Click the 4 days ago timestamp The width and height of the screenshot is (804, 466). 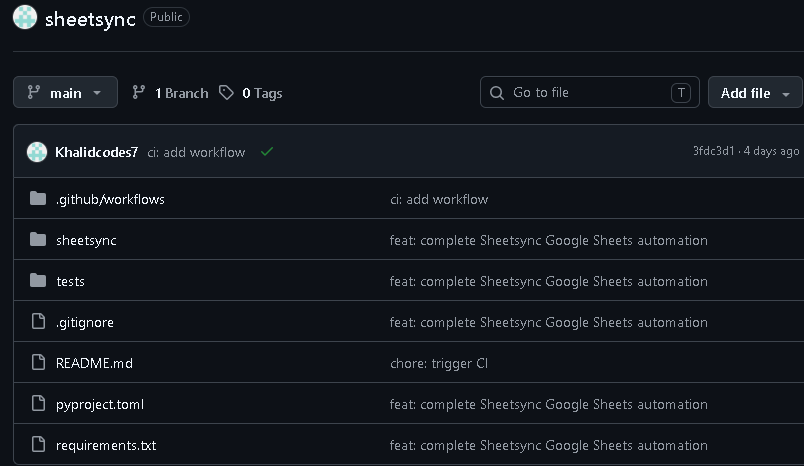(x=771, y=151)
